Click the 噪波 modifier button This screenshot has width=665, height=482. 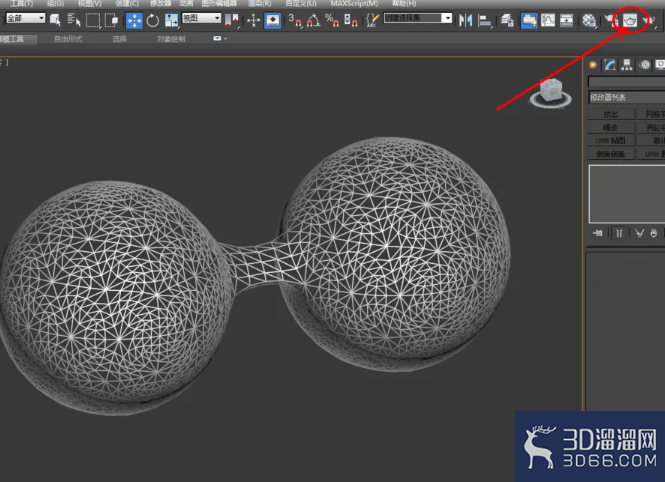[x=611, y=128]
